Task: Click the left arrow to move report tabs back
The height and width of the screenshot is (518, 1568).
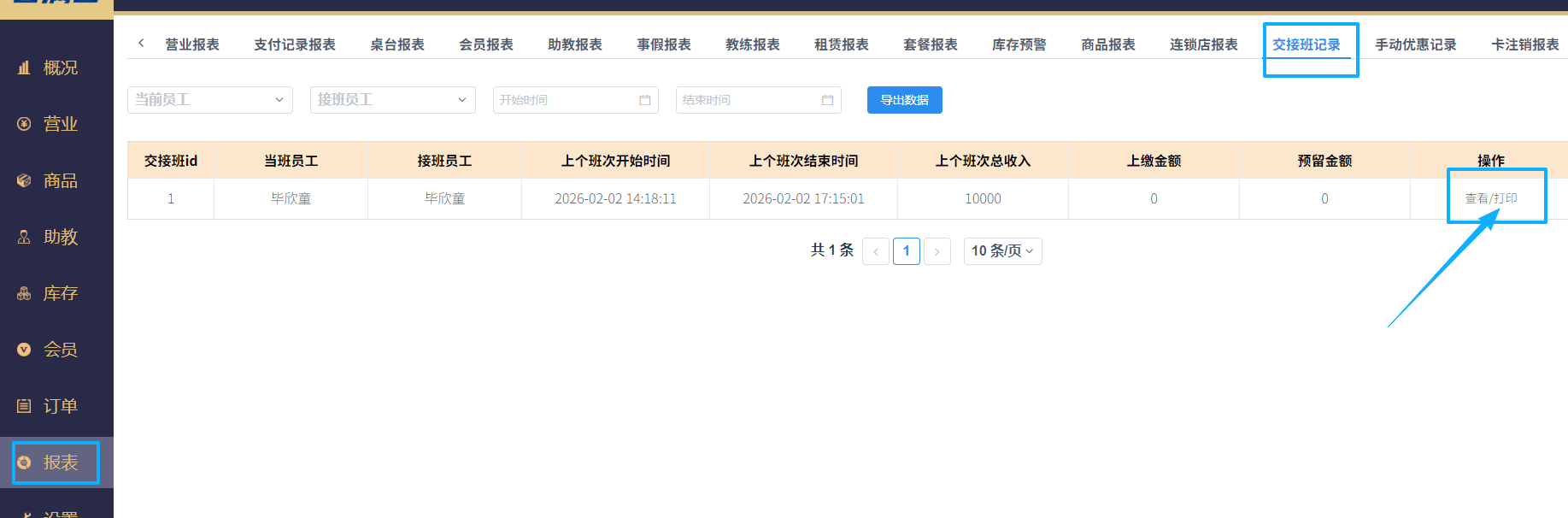Action: coord(141,43)
